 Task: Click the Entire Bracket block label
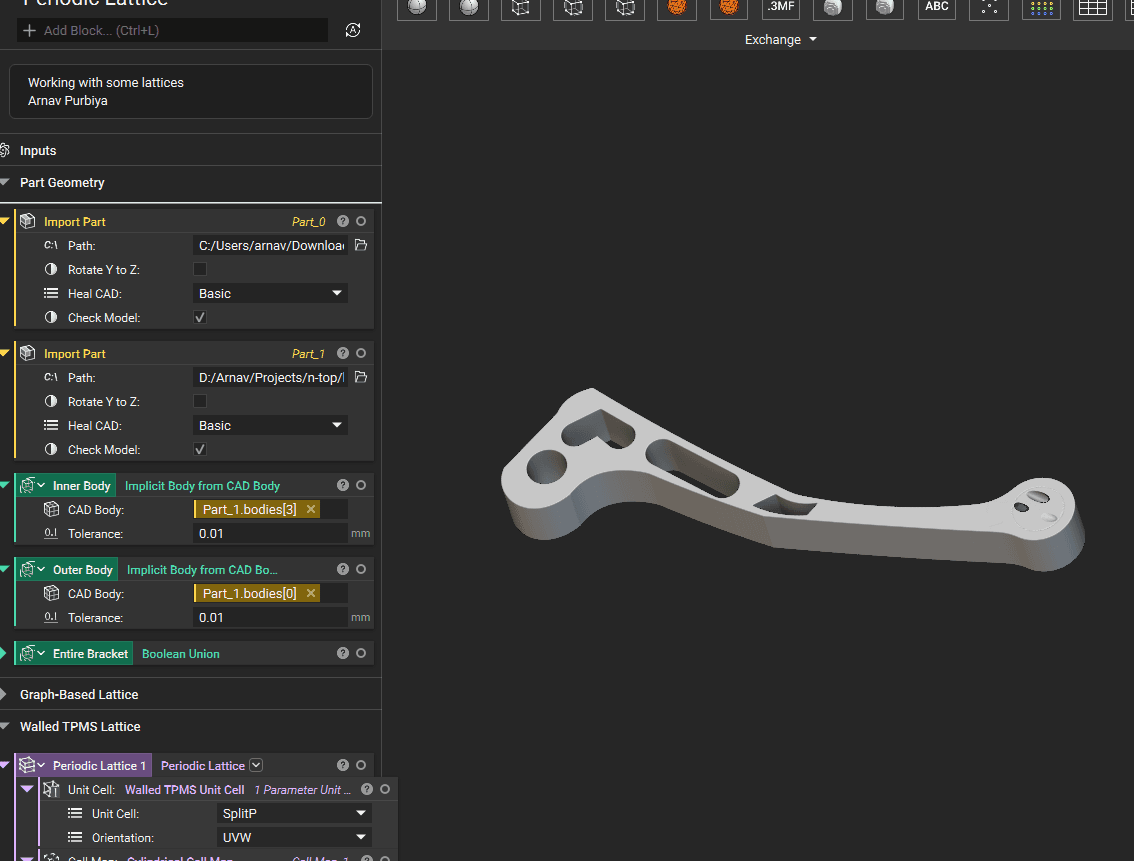pos(90,653)
